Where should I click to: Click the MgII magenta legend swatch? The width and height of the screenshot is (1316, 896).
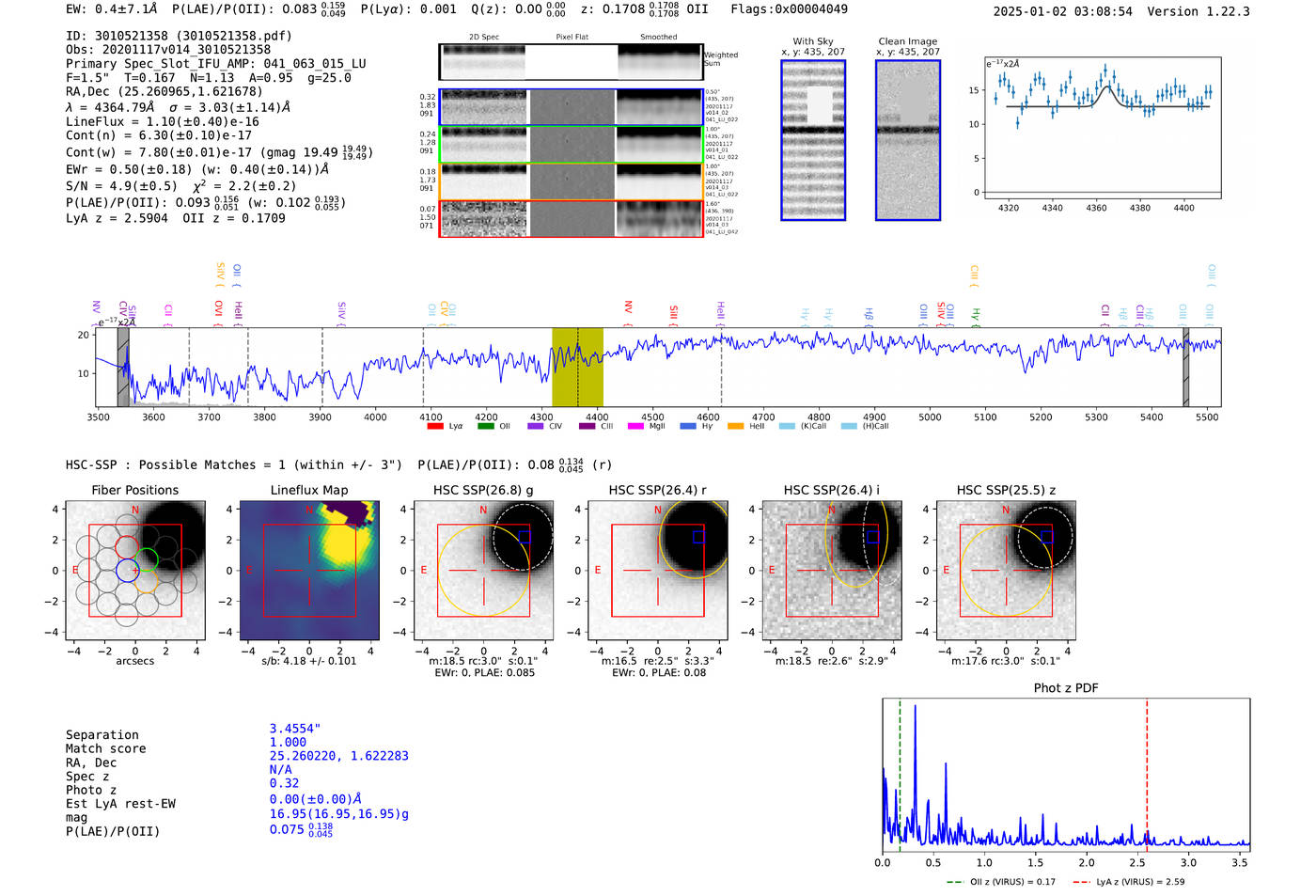pos(635,426)
